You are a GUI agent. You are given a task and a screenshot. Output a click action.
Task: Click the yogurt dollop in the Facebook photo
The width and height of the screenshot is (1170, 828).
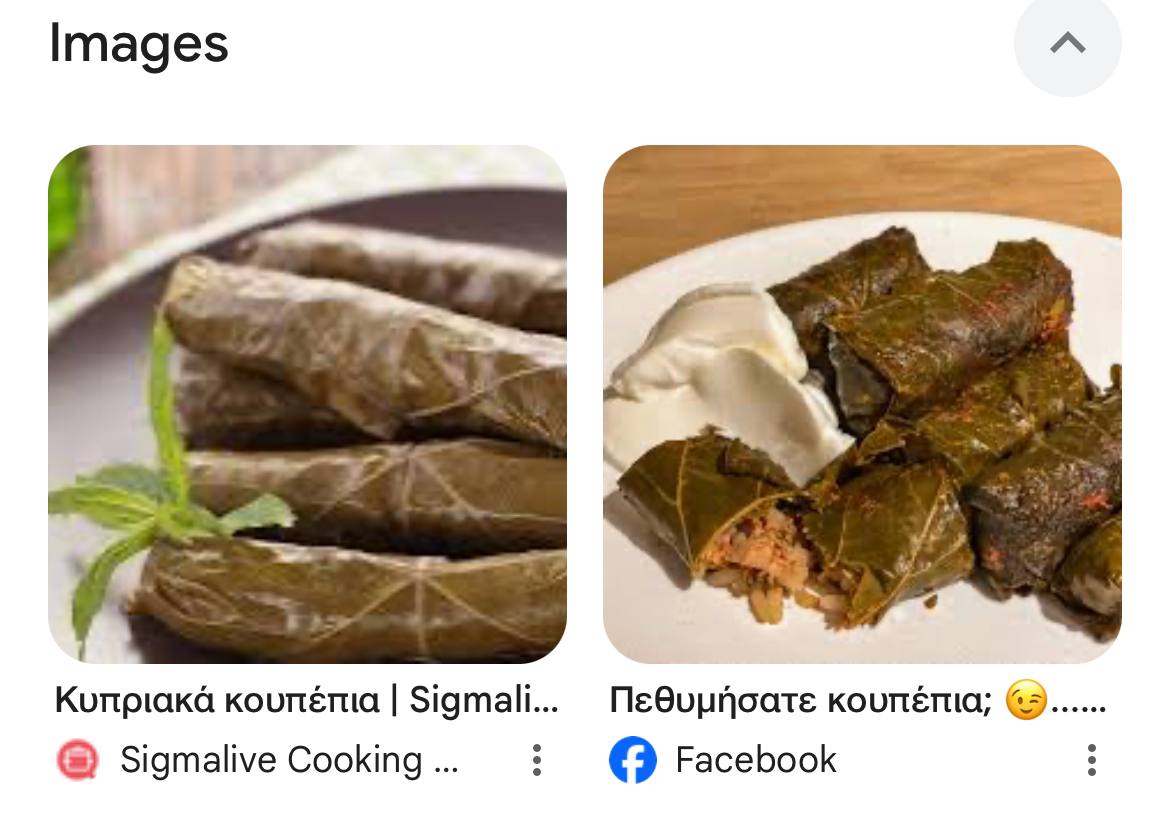click(x=728, y=377)
